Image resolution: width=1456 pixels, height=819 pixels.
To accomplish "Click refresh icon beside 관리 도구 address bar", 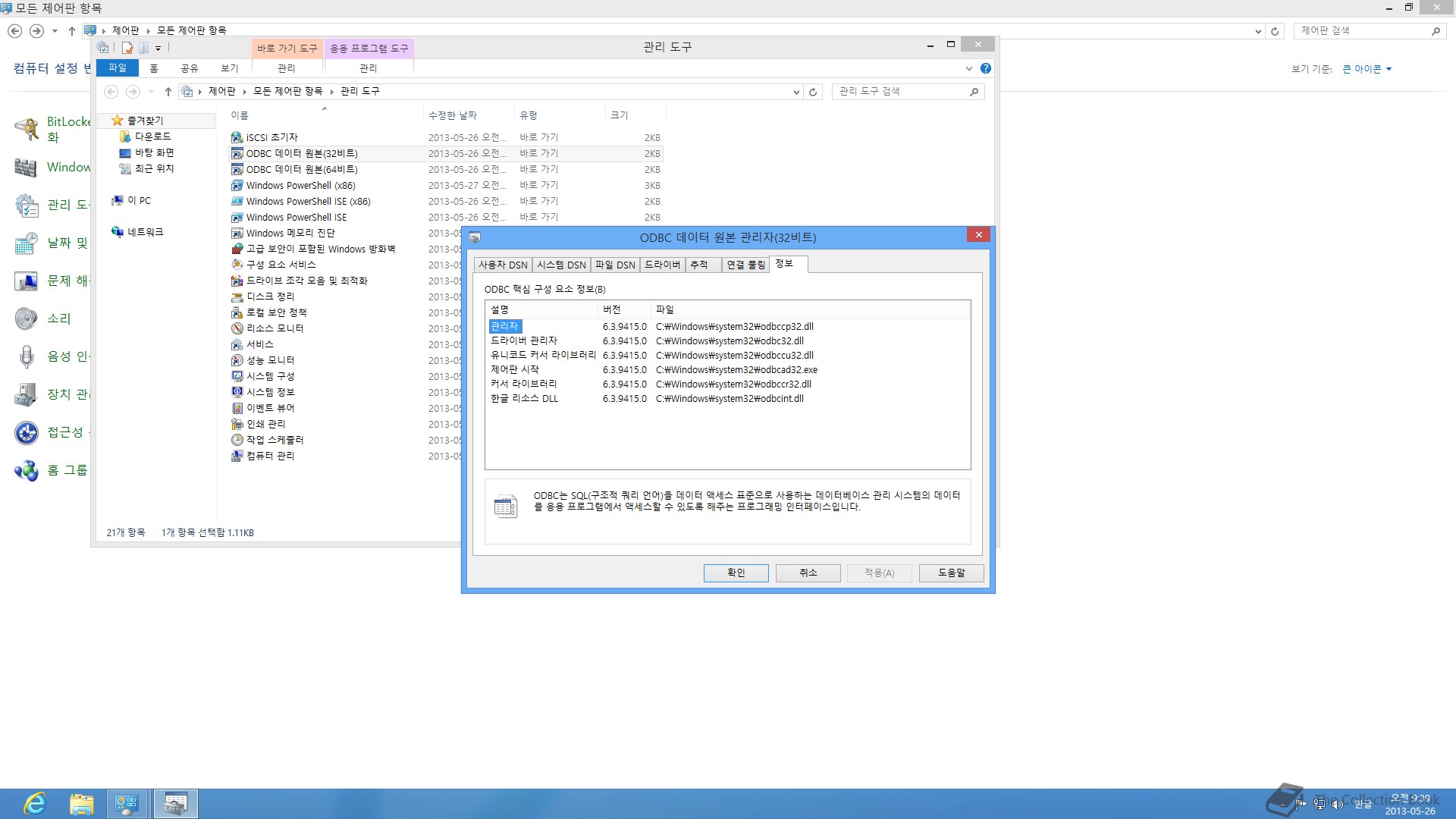I will tap(813, 92).
